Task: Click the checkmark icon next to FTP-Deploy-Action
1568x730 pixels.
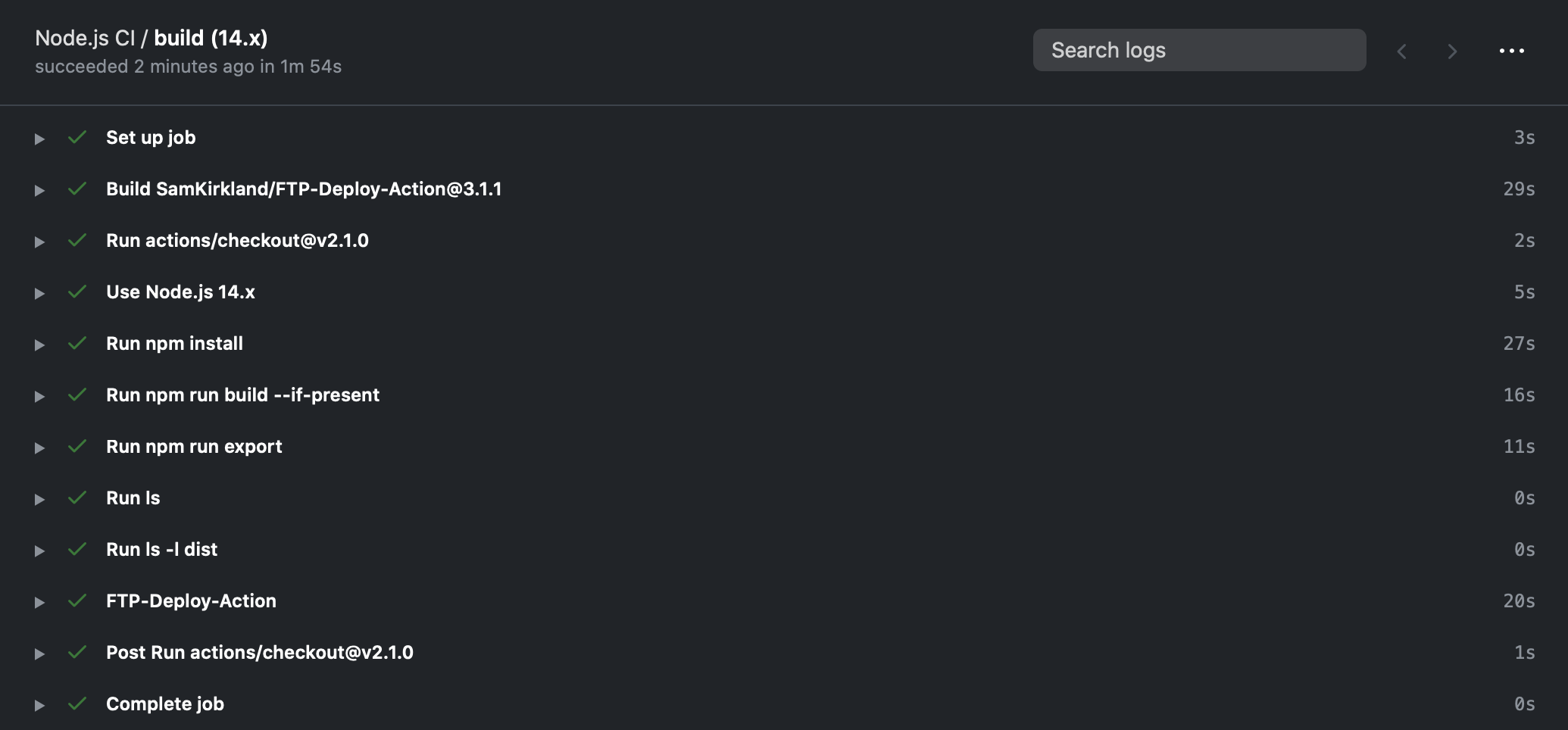Action: coord(77,601)
